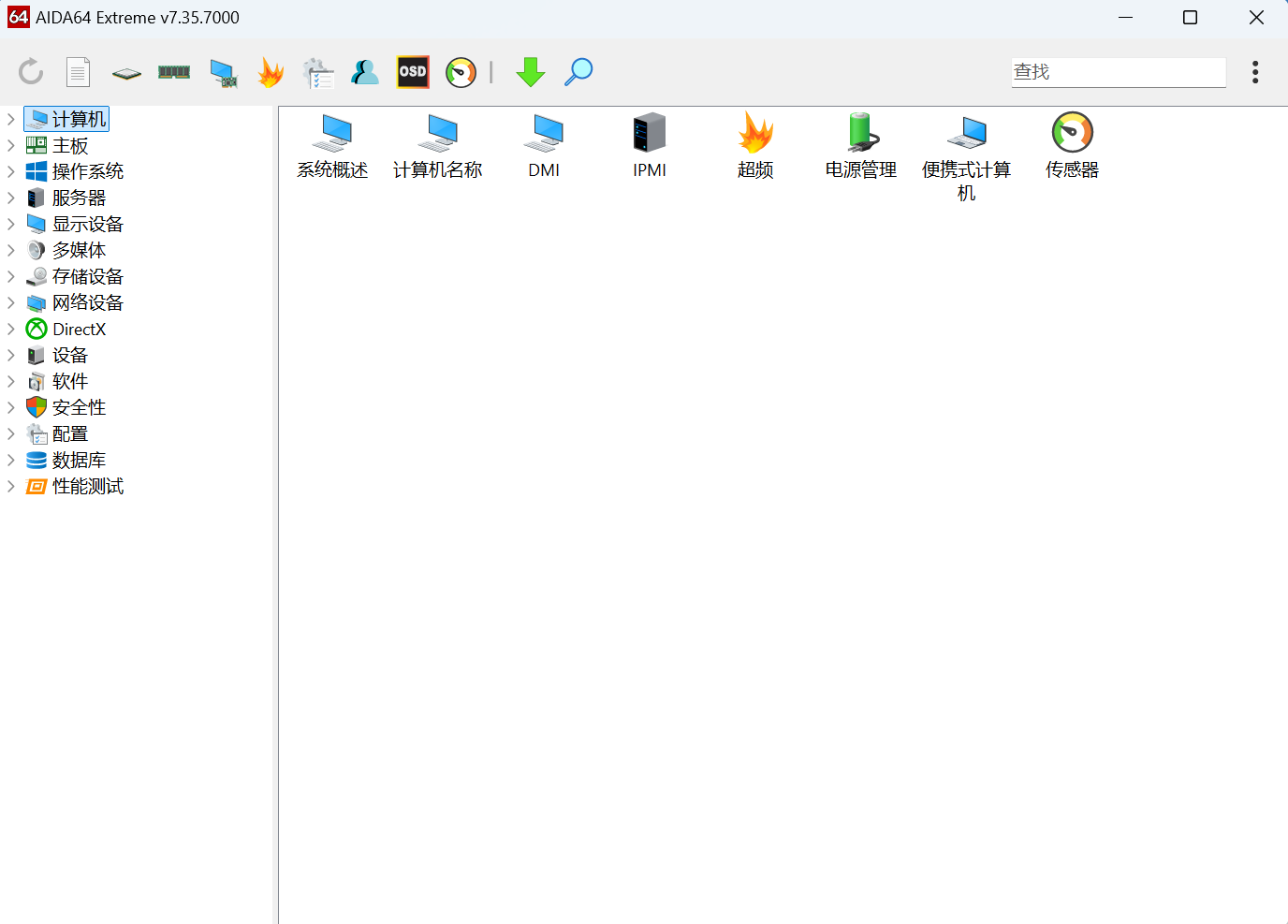Expand the 安全性 tree node arrow
Viewport: 1288px width, 924px height.
(x=11, y=407)
